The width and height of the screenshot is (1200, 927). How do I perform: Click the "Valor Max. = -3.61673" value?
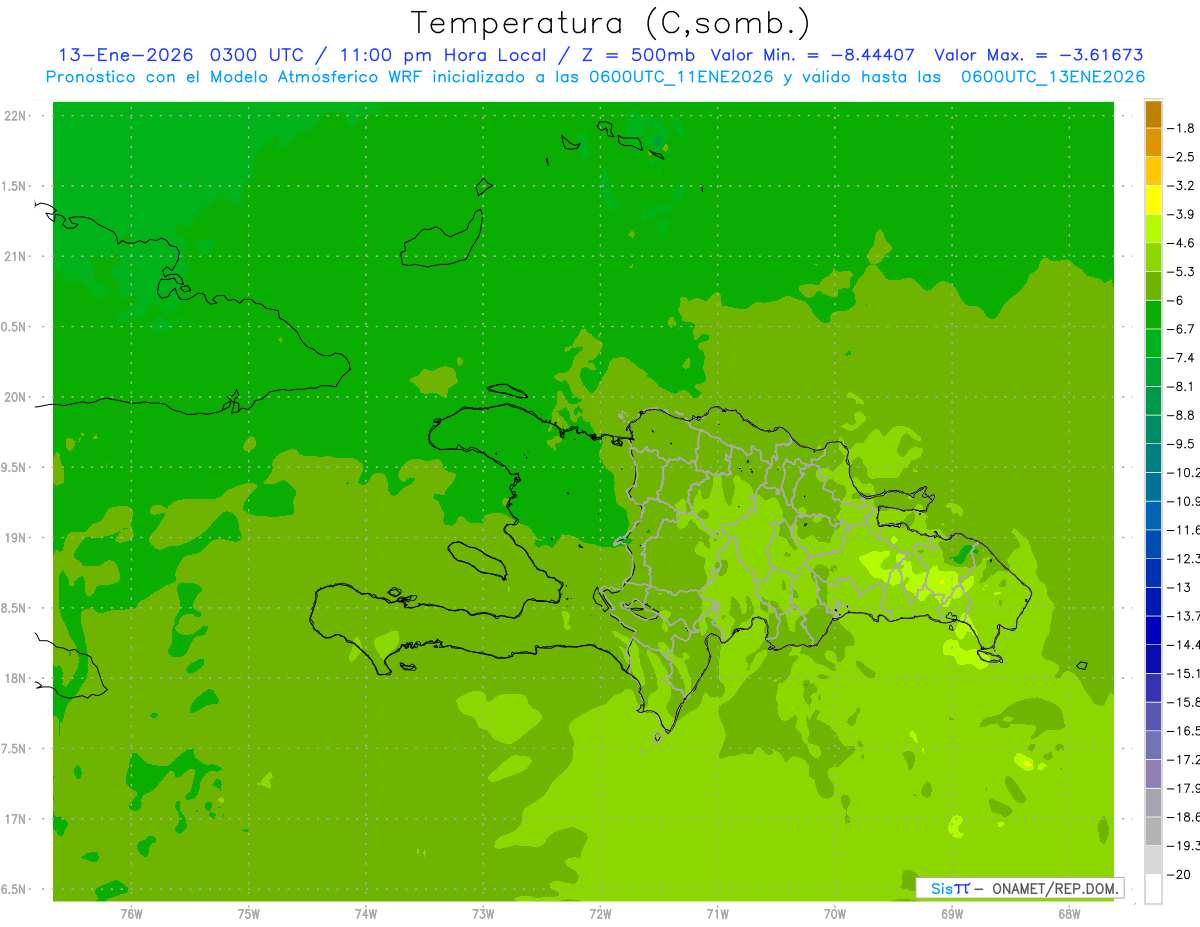pos(1039,55)
